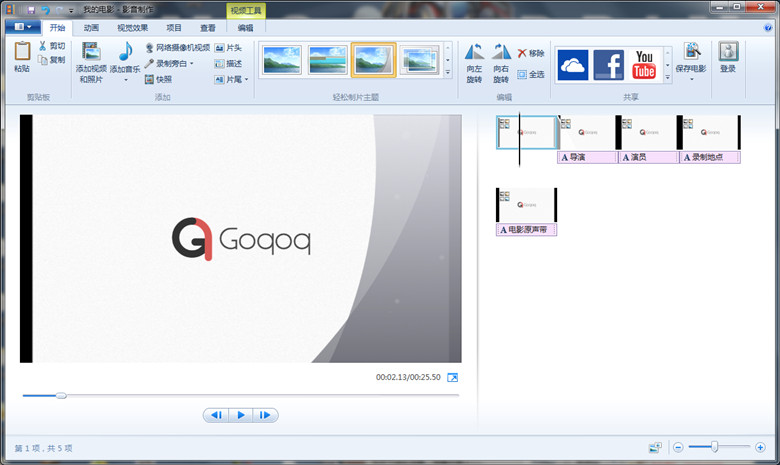Click the 电影原声带 text caption
The image size is (780, 465).
point(526,230)
